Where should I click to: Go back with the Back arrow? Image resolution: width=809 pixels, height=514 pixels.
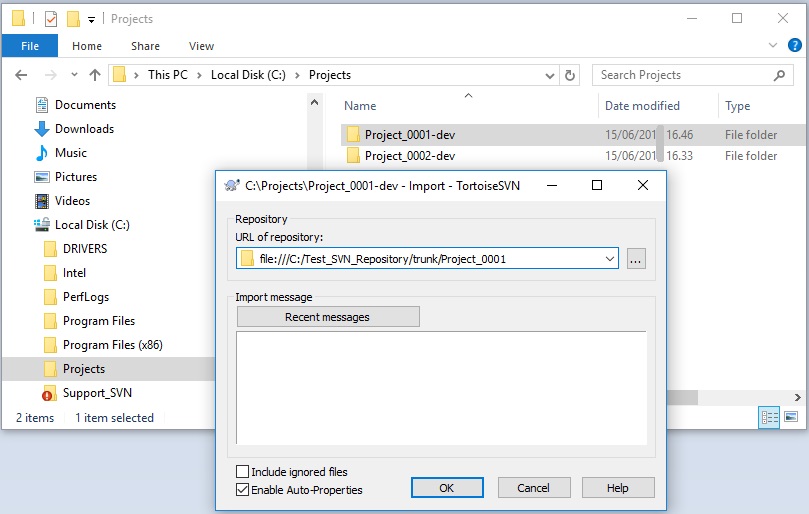(21, 75)
